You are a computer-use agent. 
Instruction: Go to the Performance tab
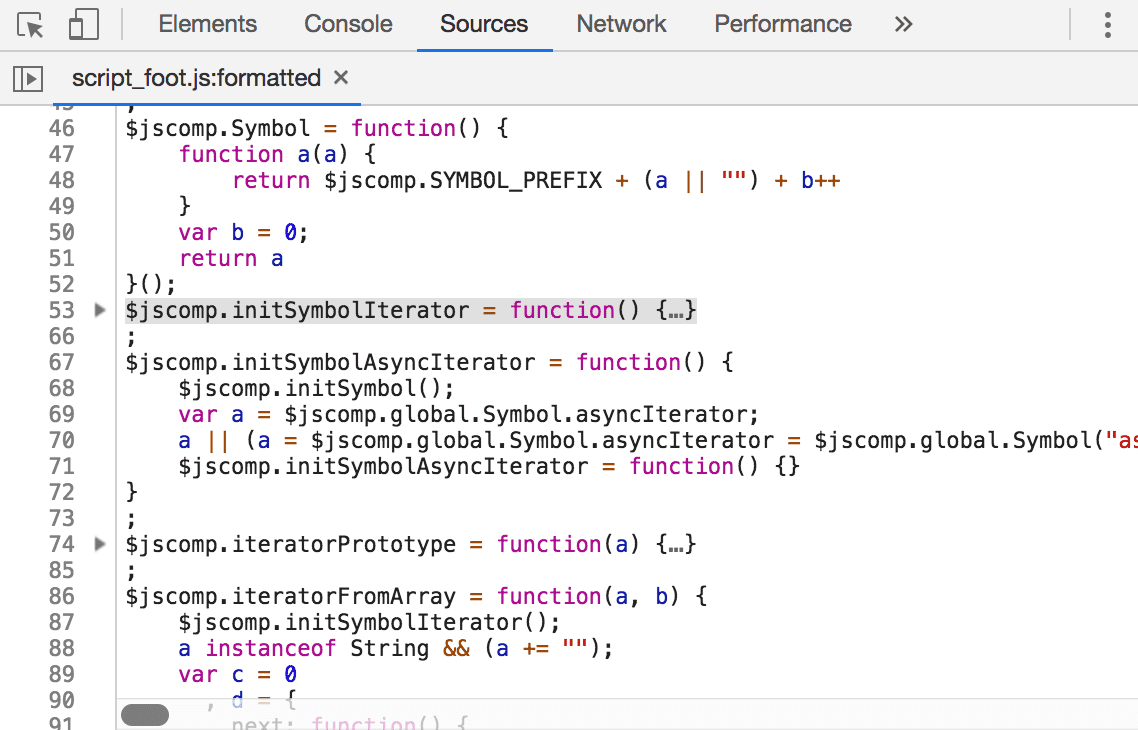point(783,25)
